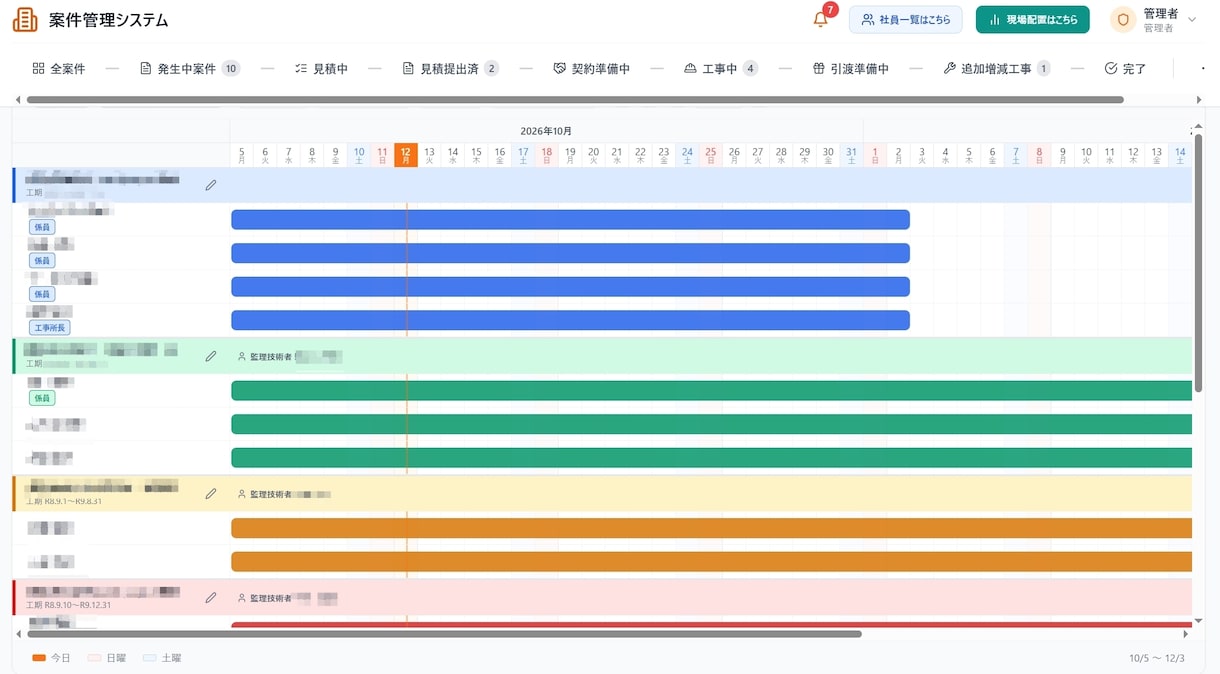This screenshot has width=1220, height=674.
Task: Click the 現場配置はこちら button
Action: tap(1033, 20)
